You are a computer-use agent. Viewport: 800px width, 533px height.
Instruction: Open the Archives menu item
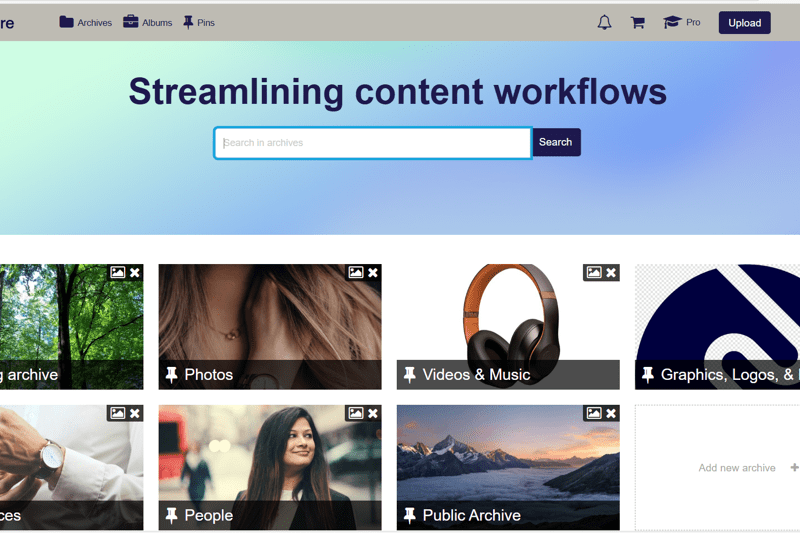[86, 22]
